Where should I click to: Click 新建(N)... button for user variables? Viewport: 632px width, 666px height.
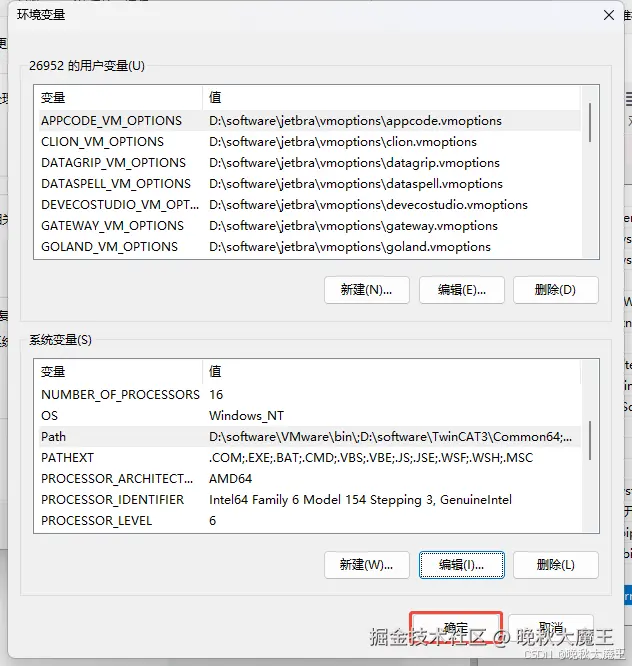[367, 290]
